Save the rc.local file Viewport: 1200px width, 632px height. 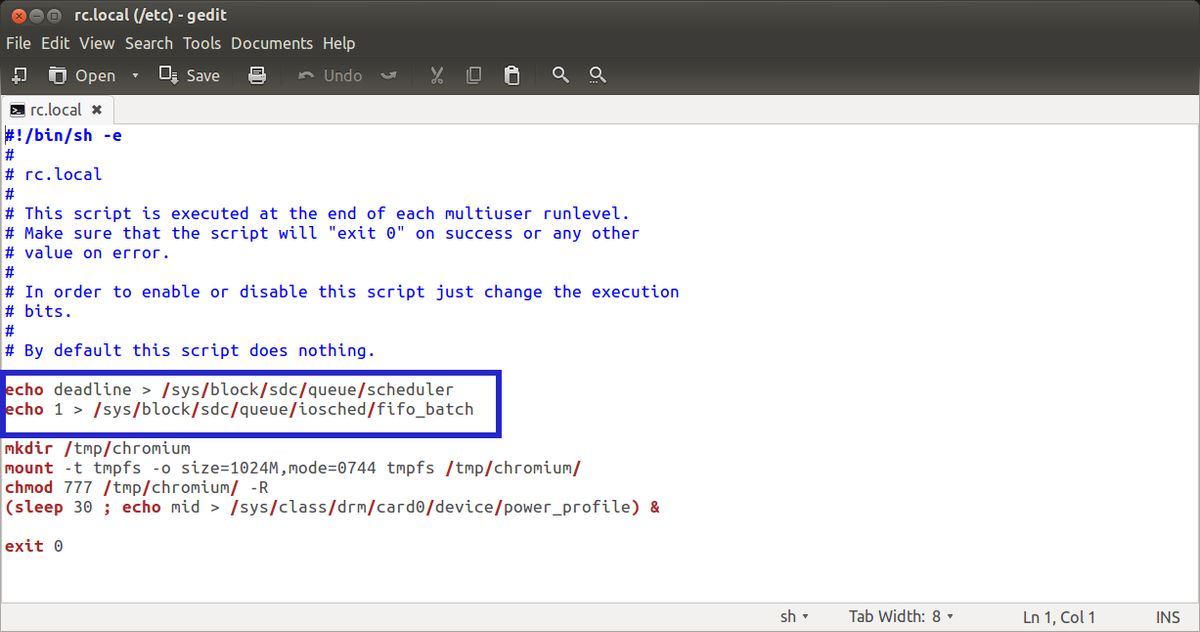(190, 75)
